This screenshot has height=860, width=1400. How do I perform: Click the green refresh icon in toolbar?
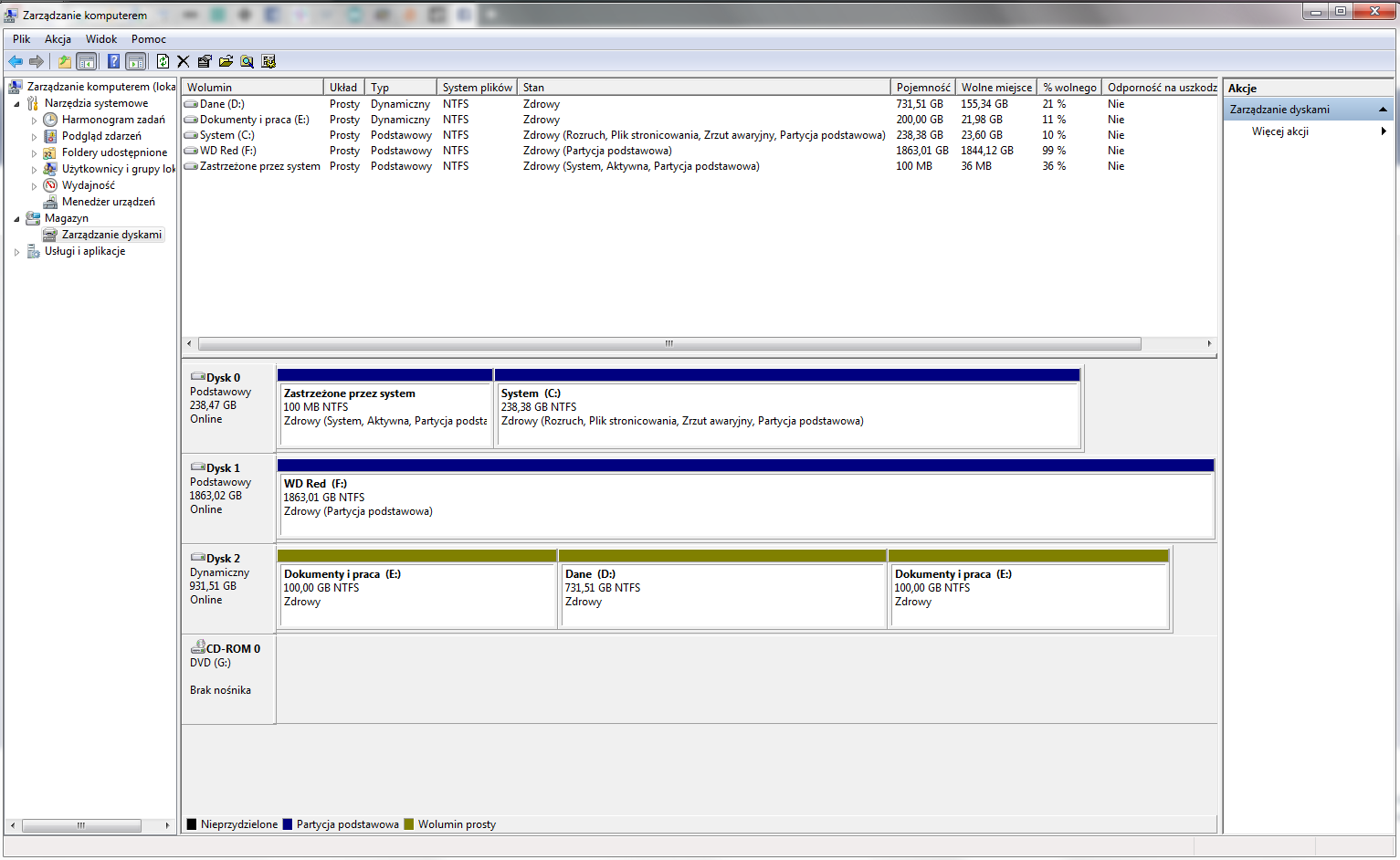(163, 61)
